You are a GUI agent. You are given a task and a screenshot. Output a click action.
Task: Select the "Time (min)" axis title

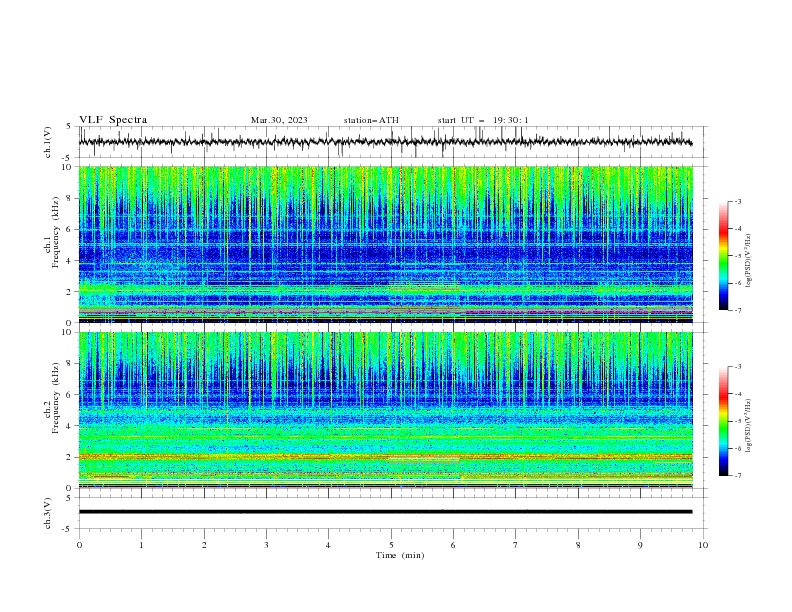pyautogui.click(x=400, y=555)
